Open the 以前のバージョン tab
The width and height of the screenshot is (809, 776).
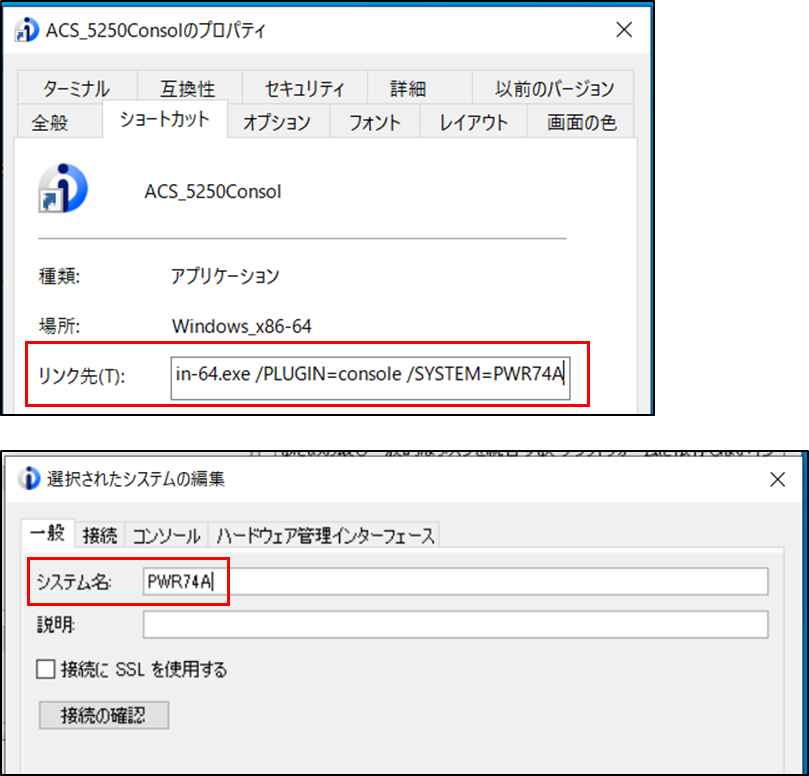click(x=553, y=88)
